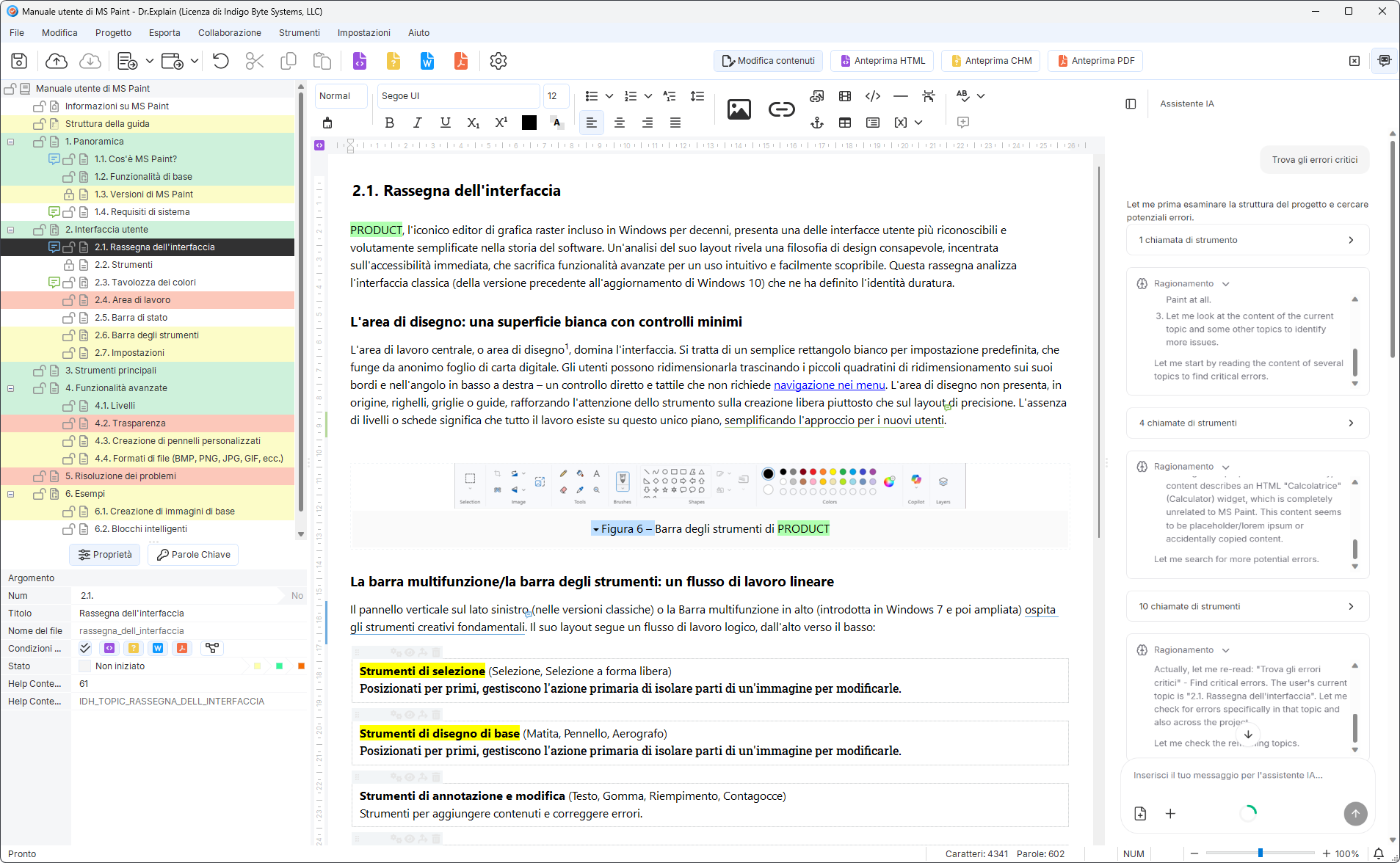Open the numbered list style dropdown arrow

[648, 96]
